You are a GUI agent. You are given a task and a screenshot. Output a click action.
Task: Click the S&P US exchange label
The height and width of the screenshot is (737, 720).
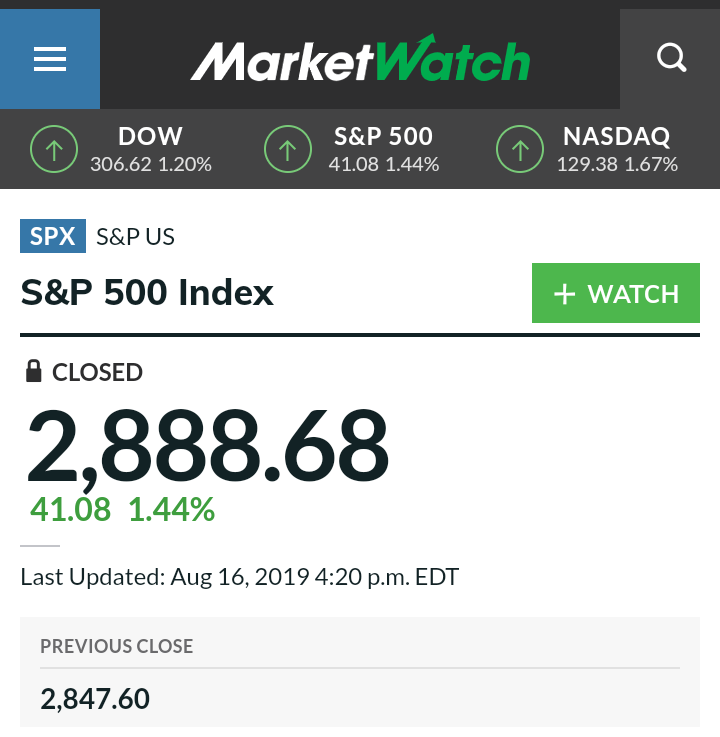pyautogui.click(x=135, y=237)
